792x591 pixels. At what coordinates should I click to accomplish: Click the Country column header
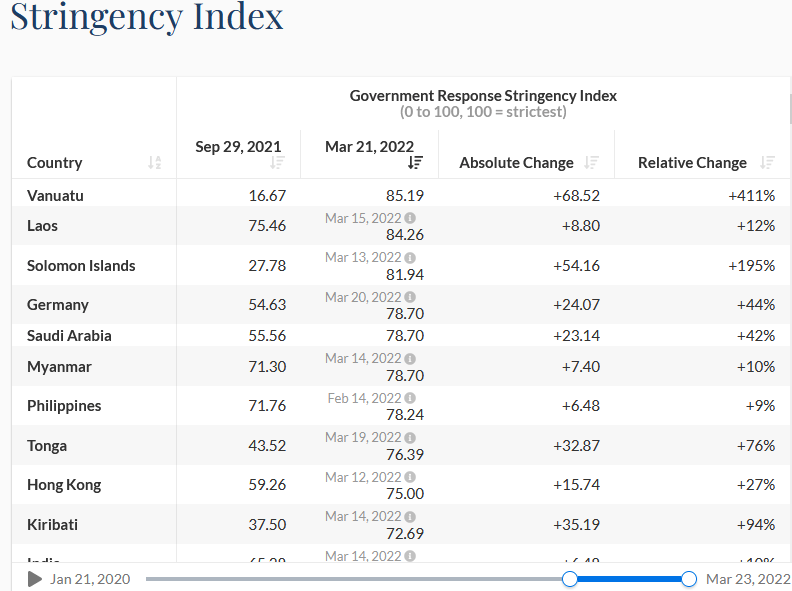55,163
